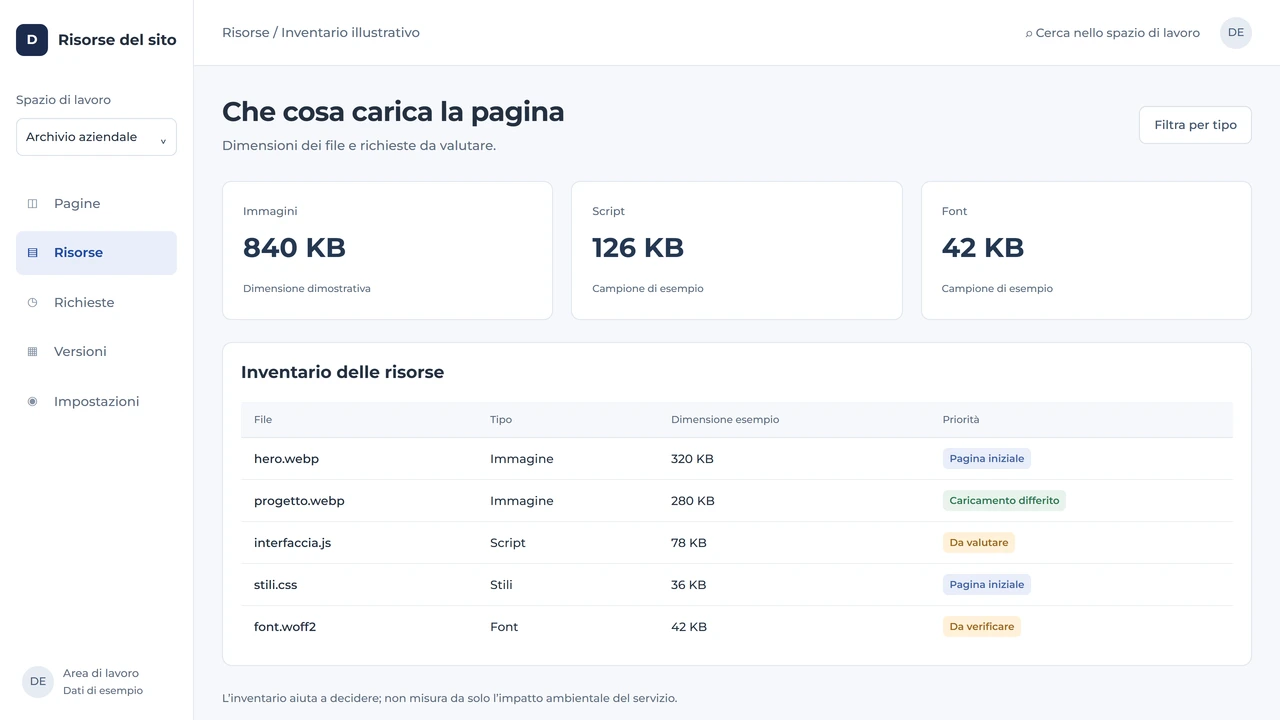Image resolution: width=1280 pixels, height=720 pixels.
Task: Click the Da verificare badge
Action: [x=982, y=627]
